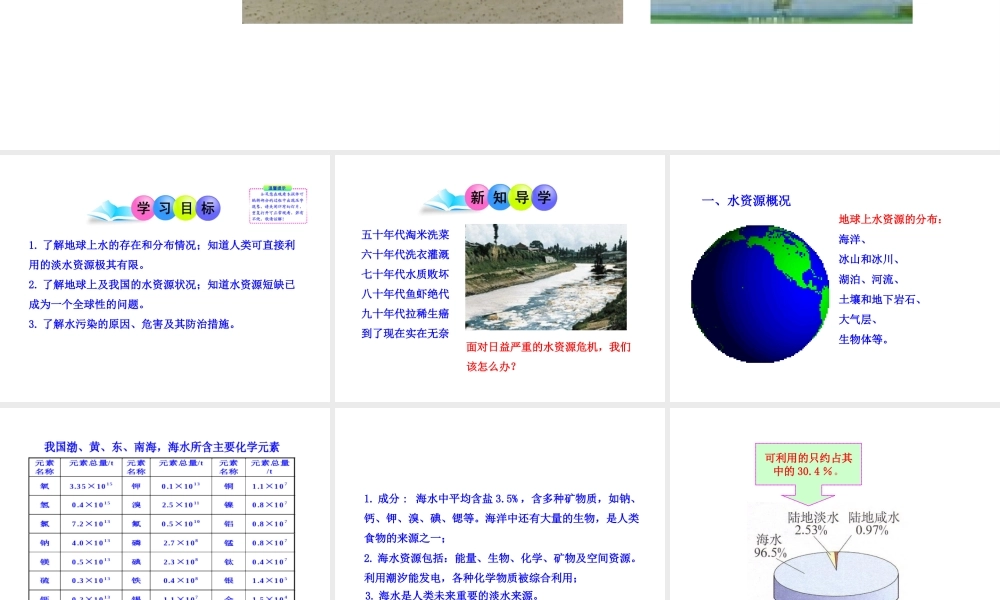Click the table cell 3.35×10¹⁵
Image resolution: width=1000 pixels, height=600 pixels.
click(91, 486)
